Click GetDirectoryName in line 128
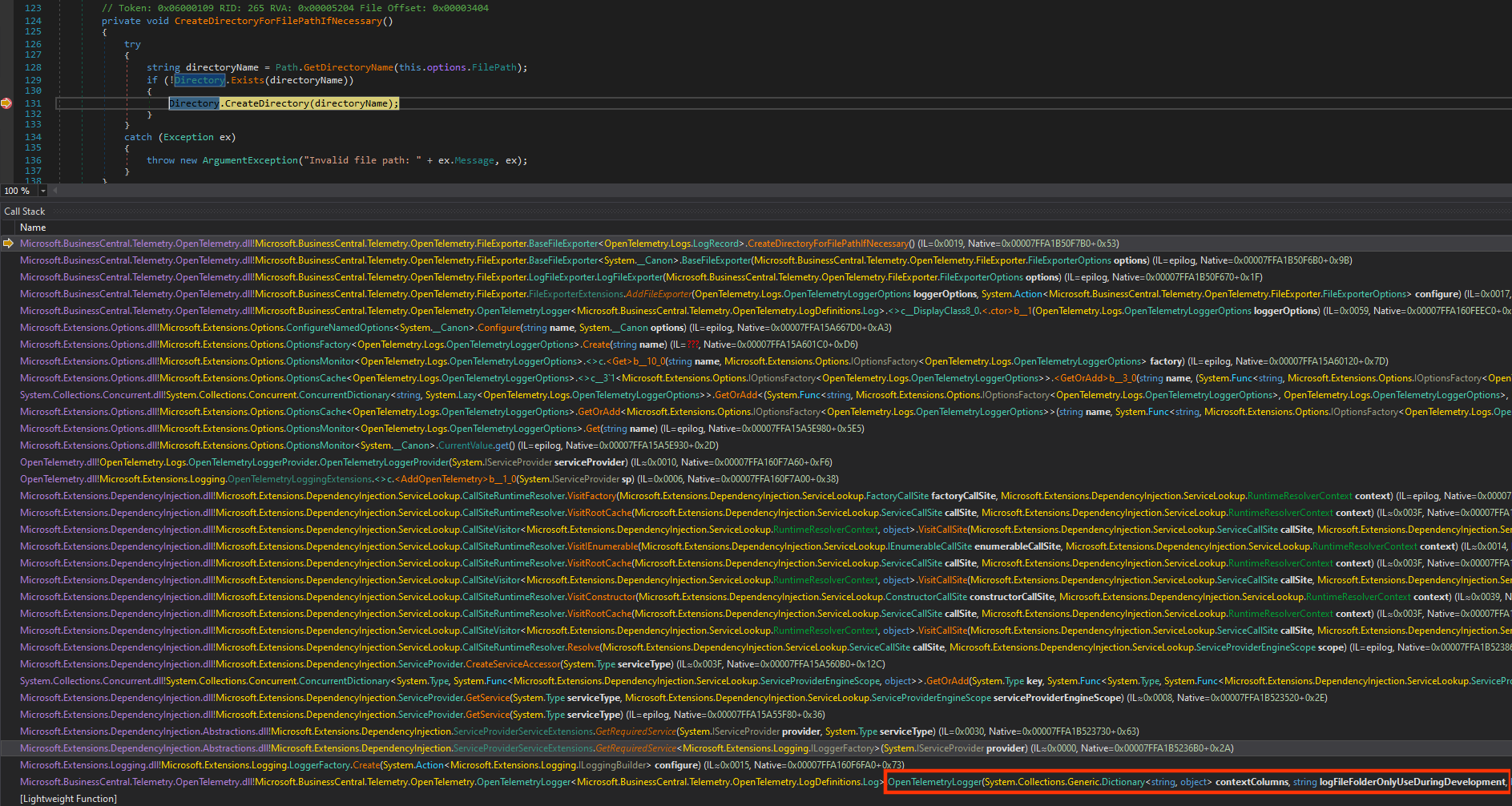Image resolution: width=1512 pixels, height=806 pixels. coord(348,67)
